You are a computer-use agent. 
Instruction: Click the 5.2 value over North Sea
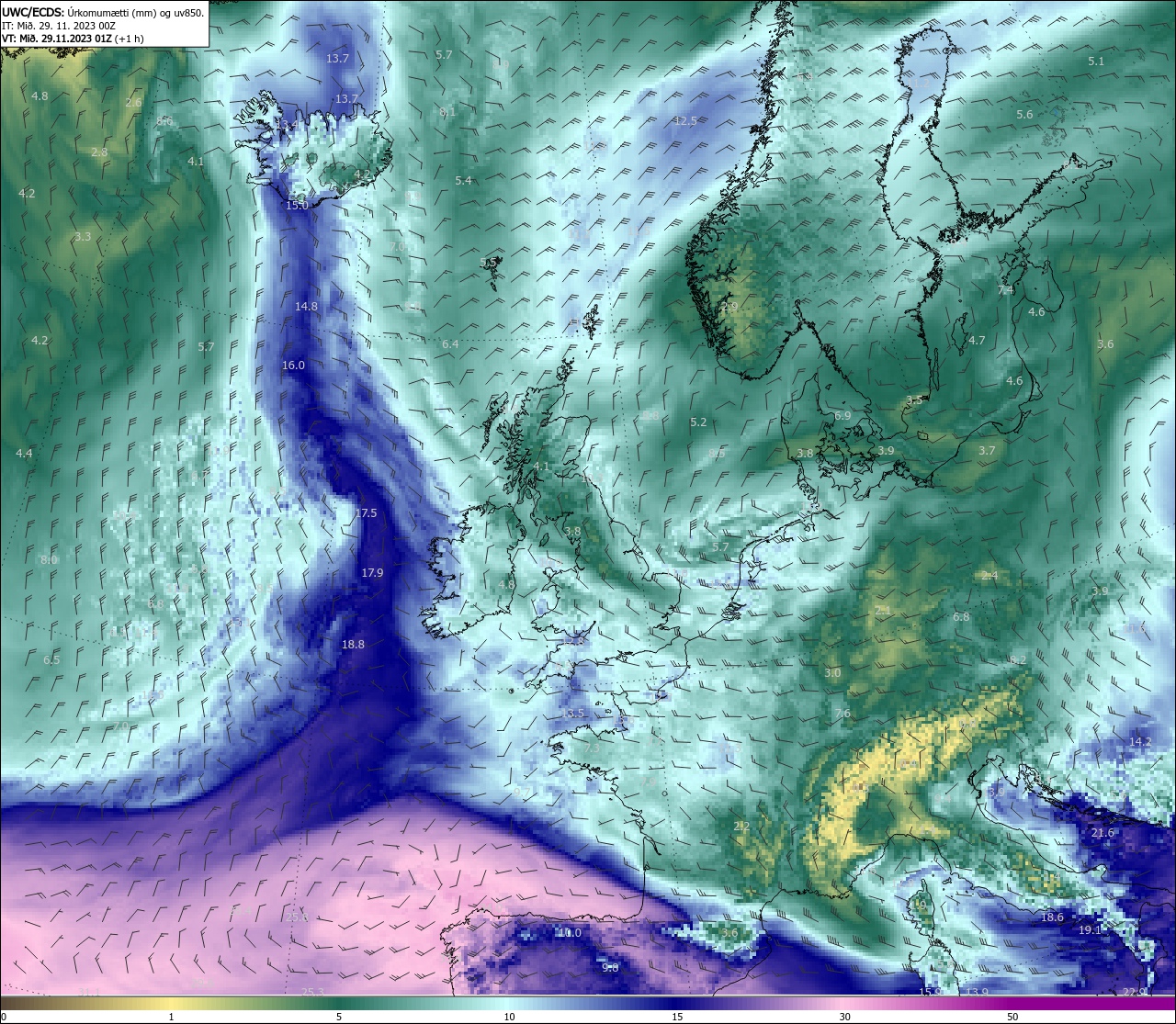point(698,422)
